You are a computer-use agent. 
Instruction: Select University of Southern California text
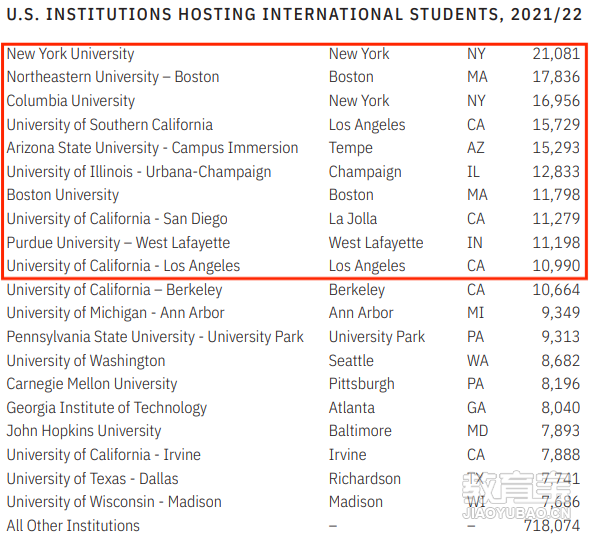[109, 125]
